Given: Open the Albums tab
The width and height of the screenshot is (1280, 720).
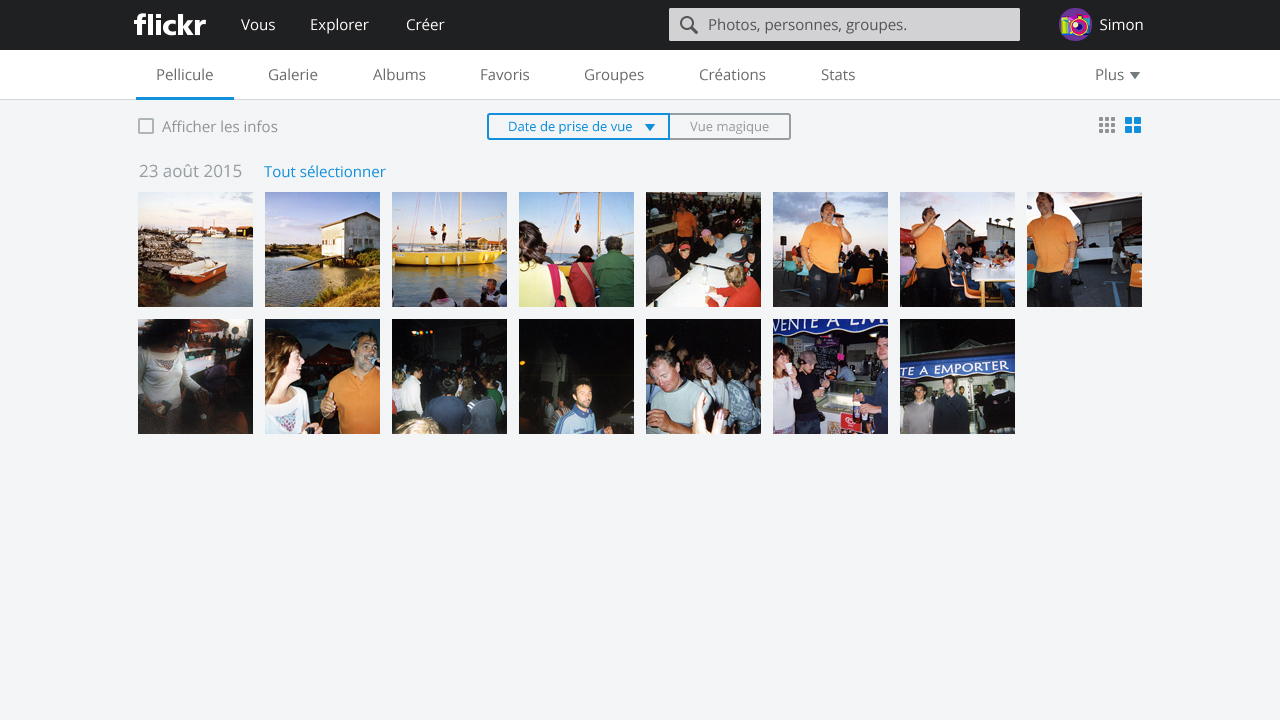Looking at the screenshot, I should pos(399,75).
